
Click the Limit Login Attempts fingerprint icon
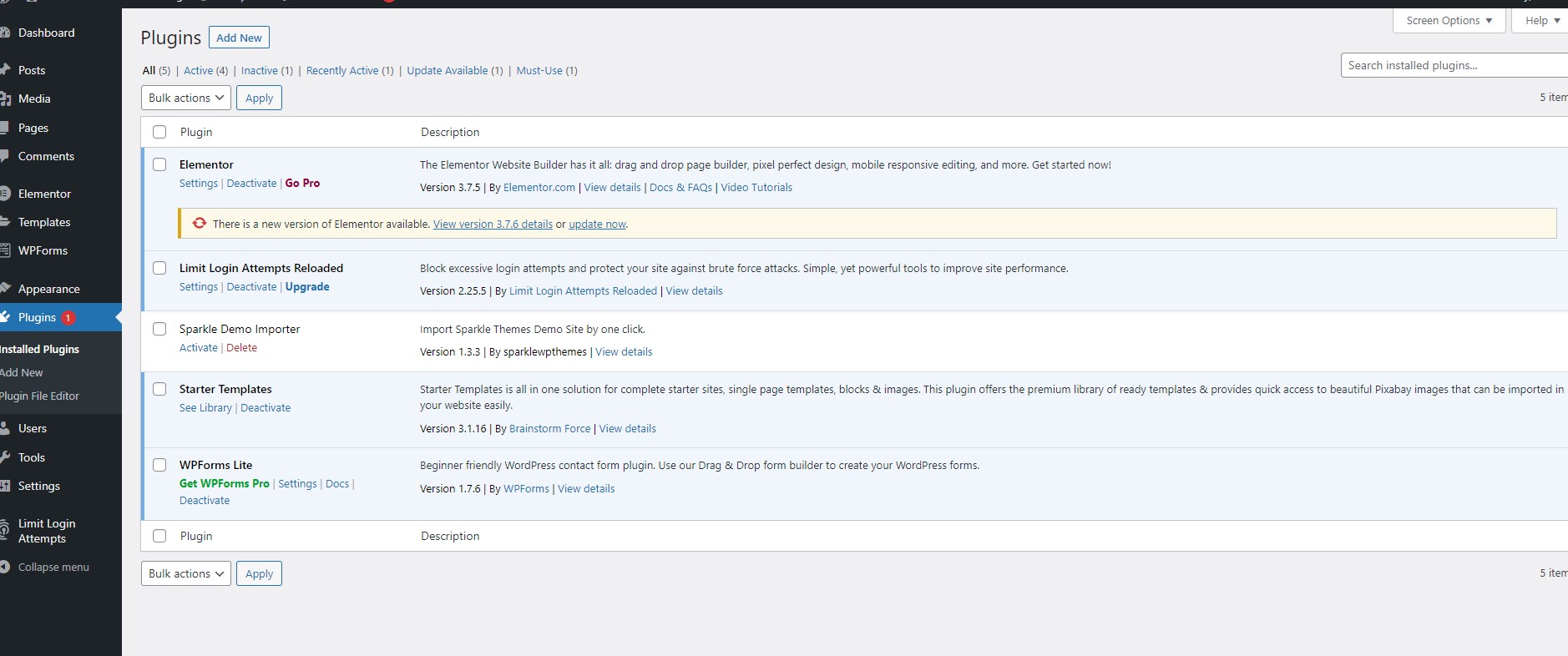5,531
